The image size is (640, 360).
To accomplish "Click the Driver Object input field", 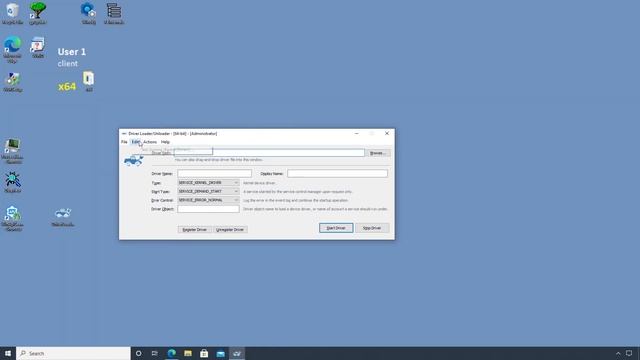I will pyautogui.click(x=208, y=209).
